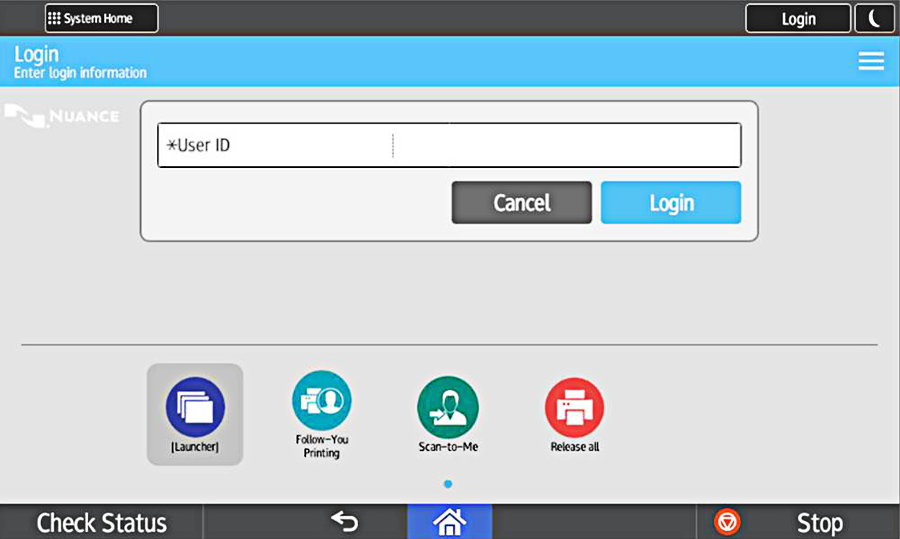Submit with the blue Login button
This screenshot has width=900, height=539.
pos(670,202)
